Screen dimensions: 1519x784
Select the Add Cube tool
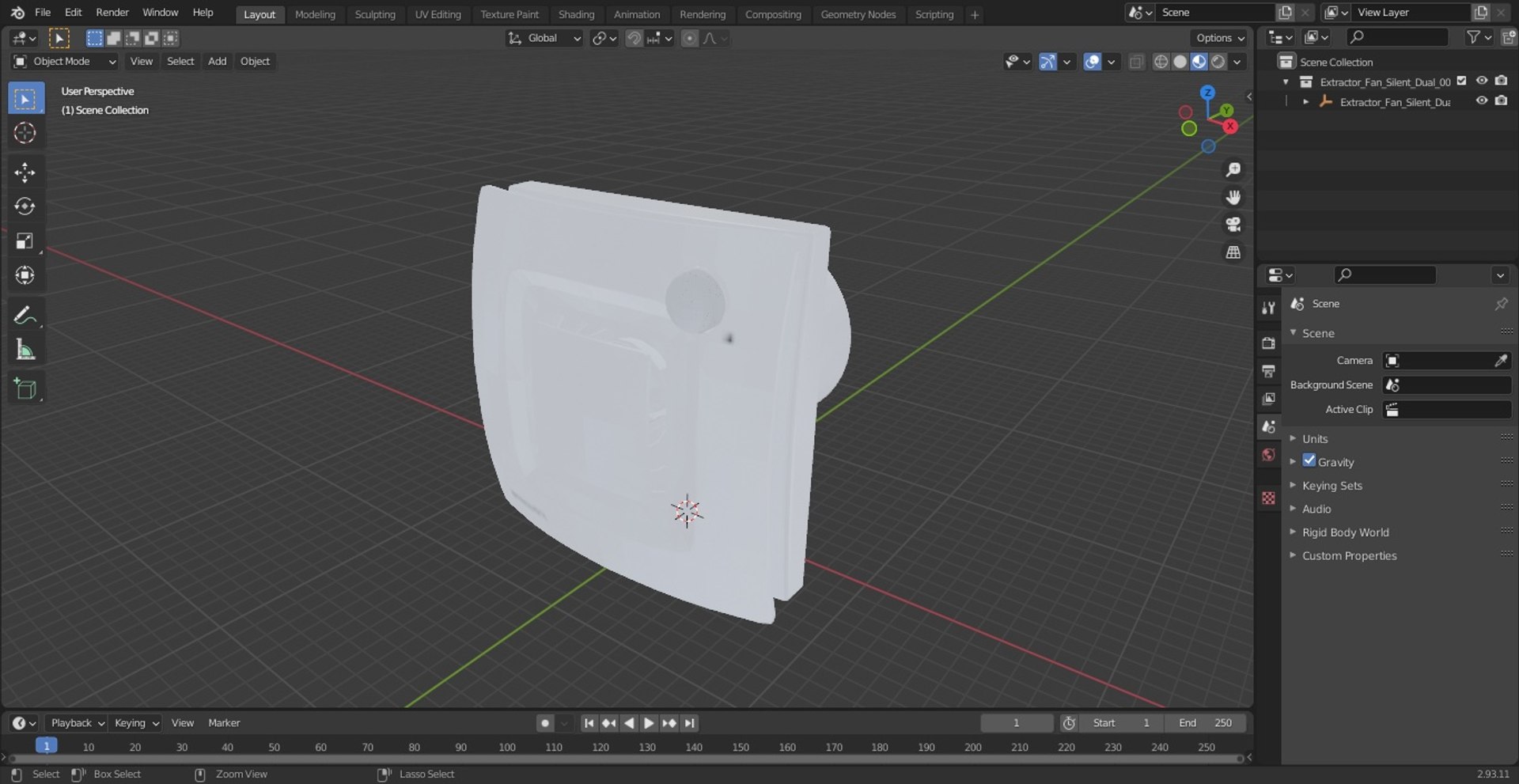pyautogui.click(x=25, y=389)
